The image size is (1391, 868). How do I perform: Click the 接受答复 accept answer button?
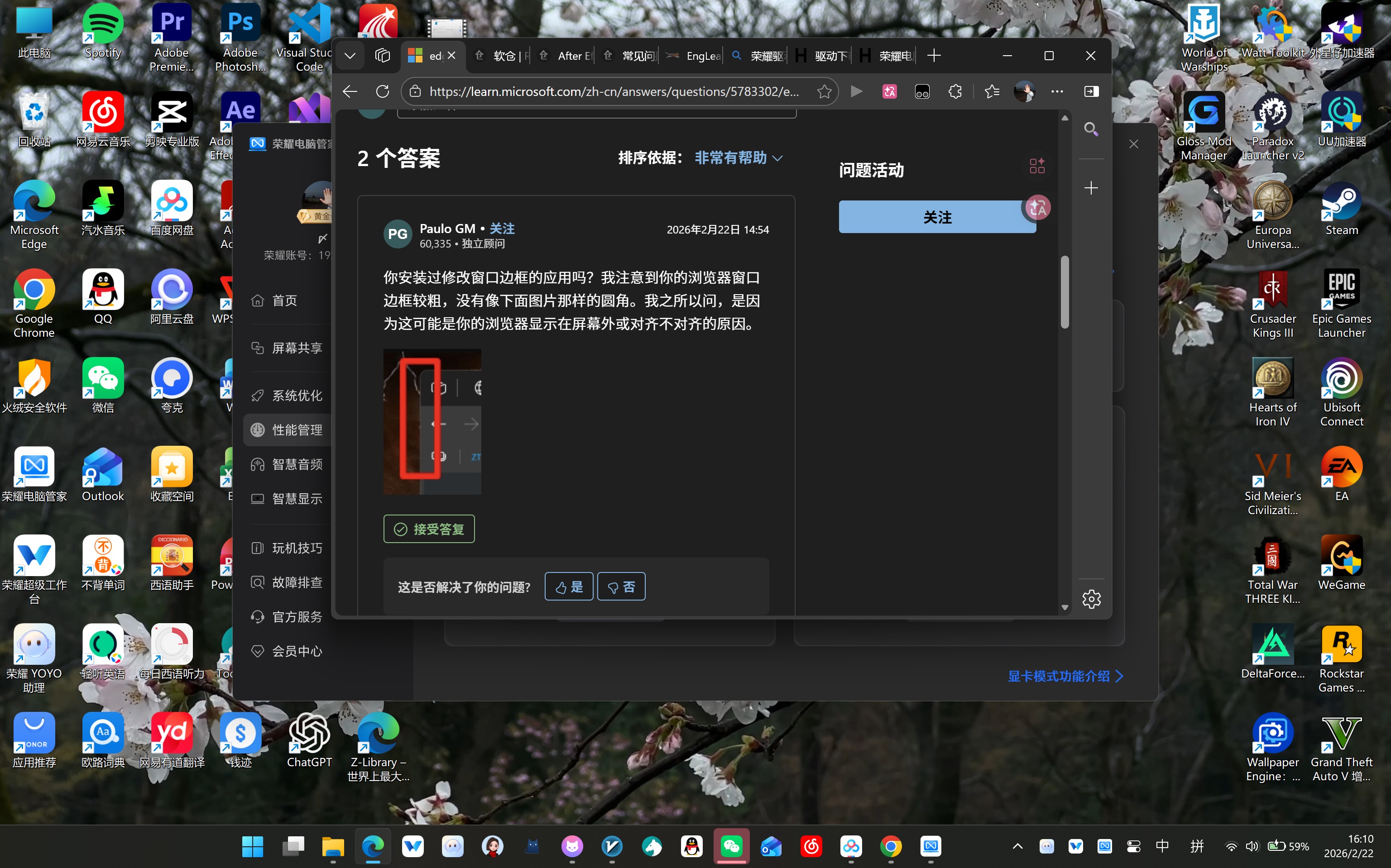[429, 529]
